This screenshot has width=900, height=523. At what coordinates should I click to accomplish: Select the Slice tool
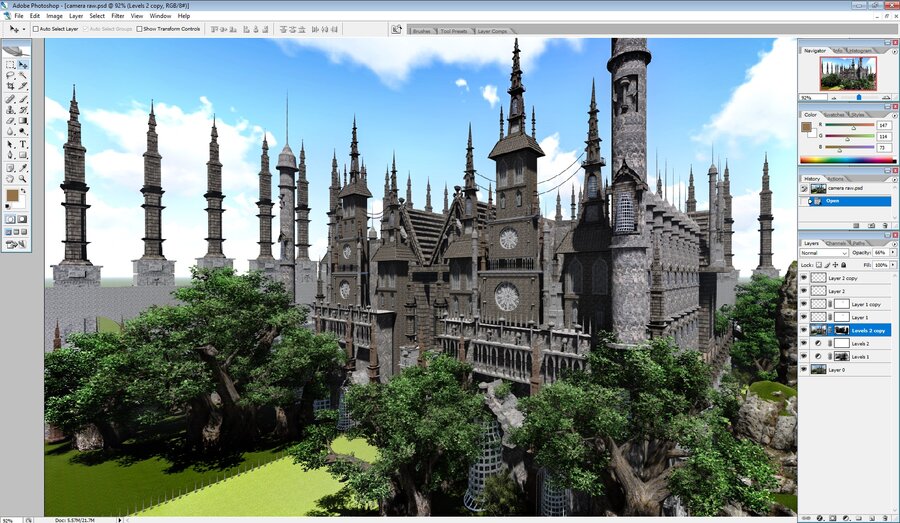pos(23,85)
